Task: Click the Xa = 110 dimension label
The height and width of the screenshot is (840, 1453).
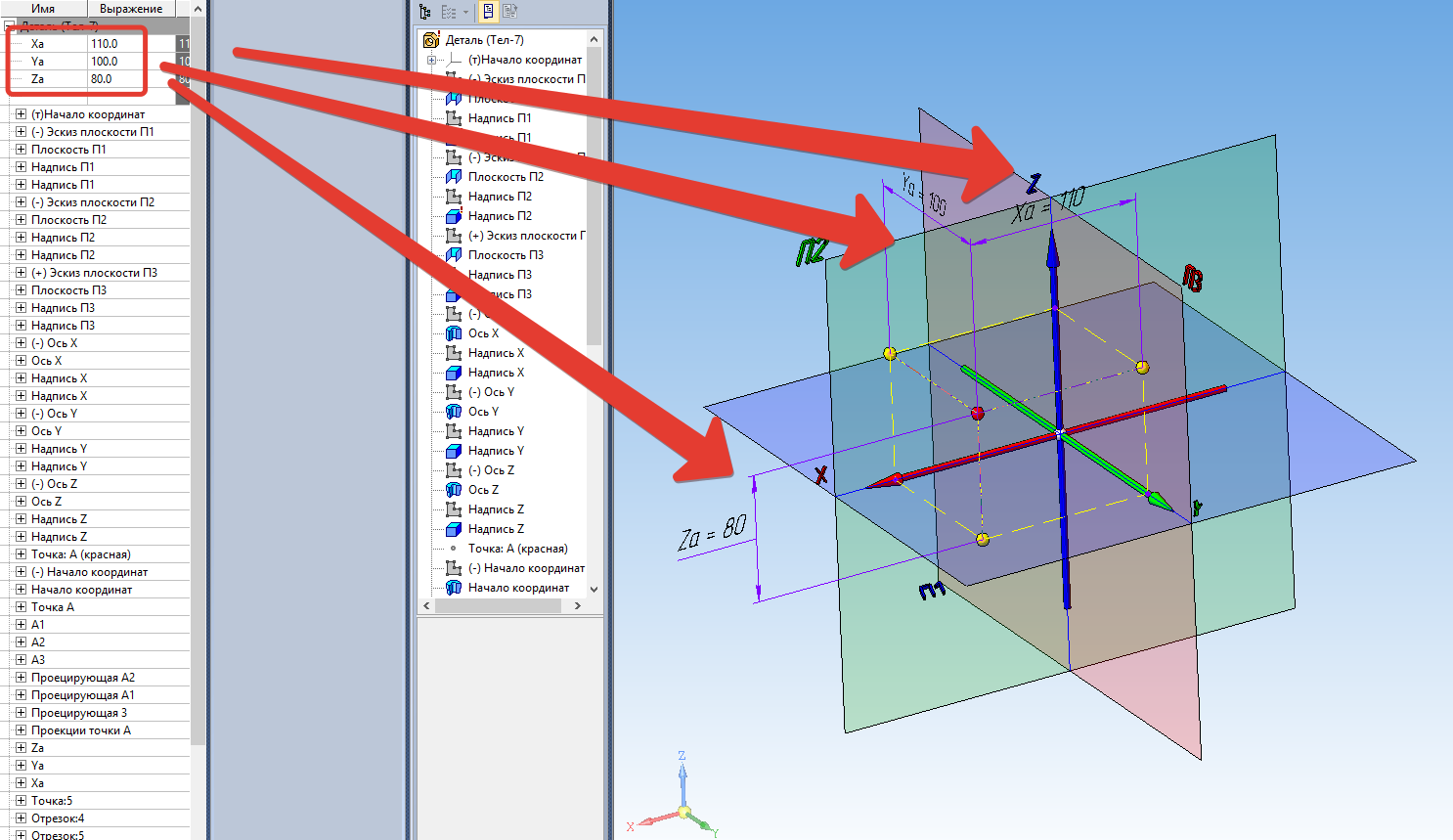Action: 1049,204
